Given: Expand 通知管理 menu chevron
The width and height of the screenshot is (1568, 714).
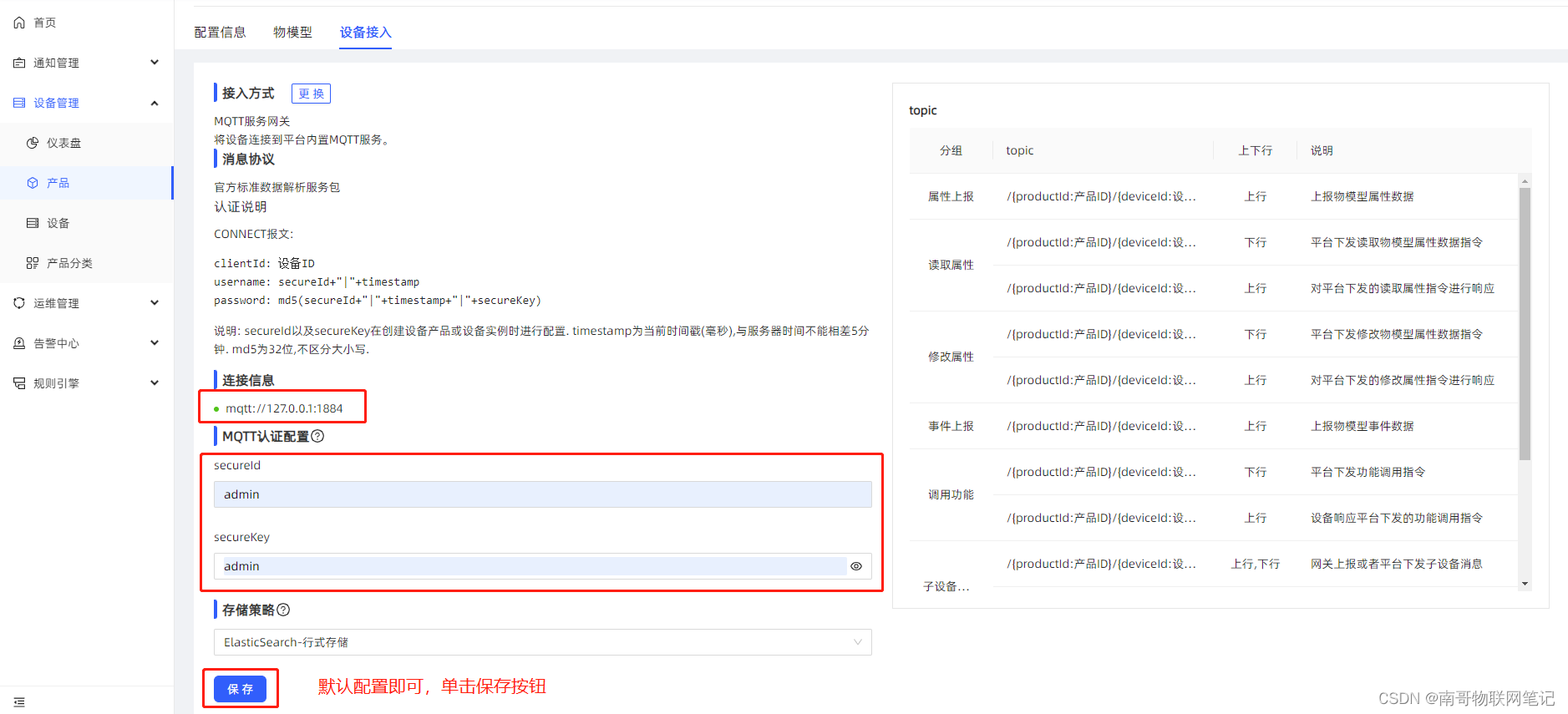Looking at the screenshot, I should pos(155,63).
